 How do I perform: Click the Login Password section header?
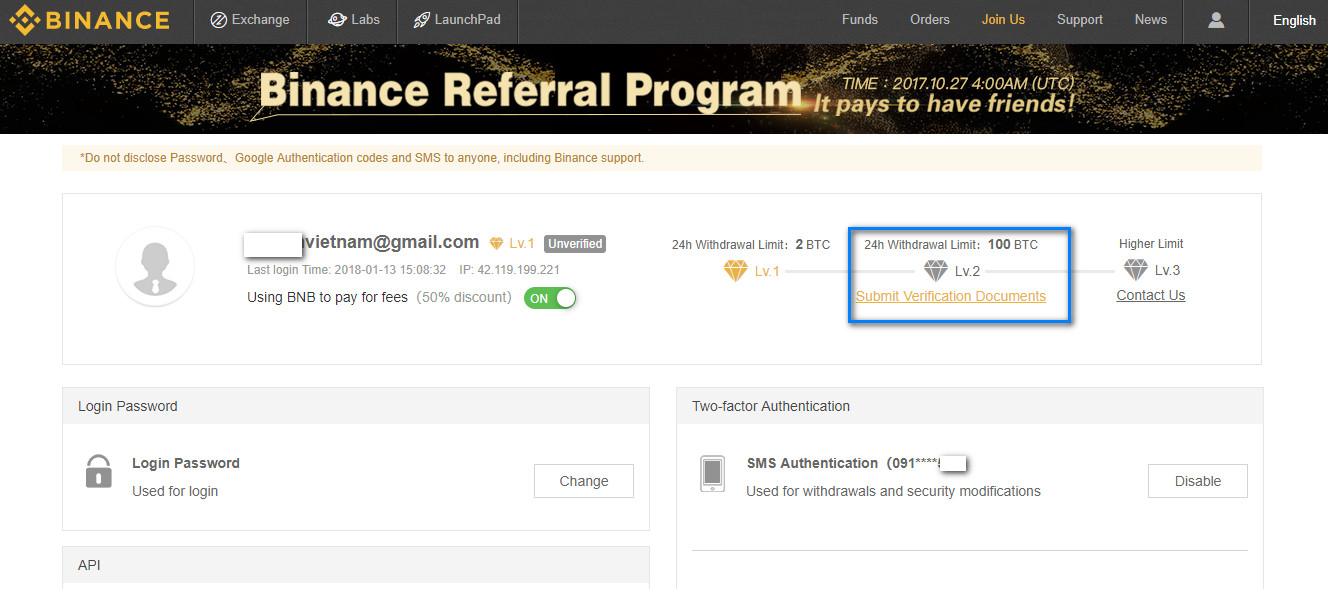(x=356, y=406)
